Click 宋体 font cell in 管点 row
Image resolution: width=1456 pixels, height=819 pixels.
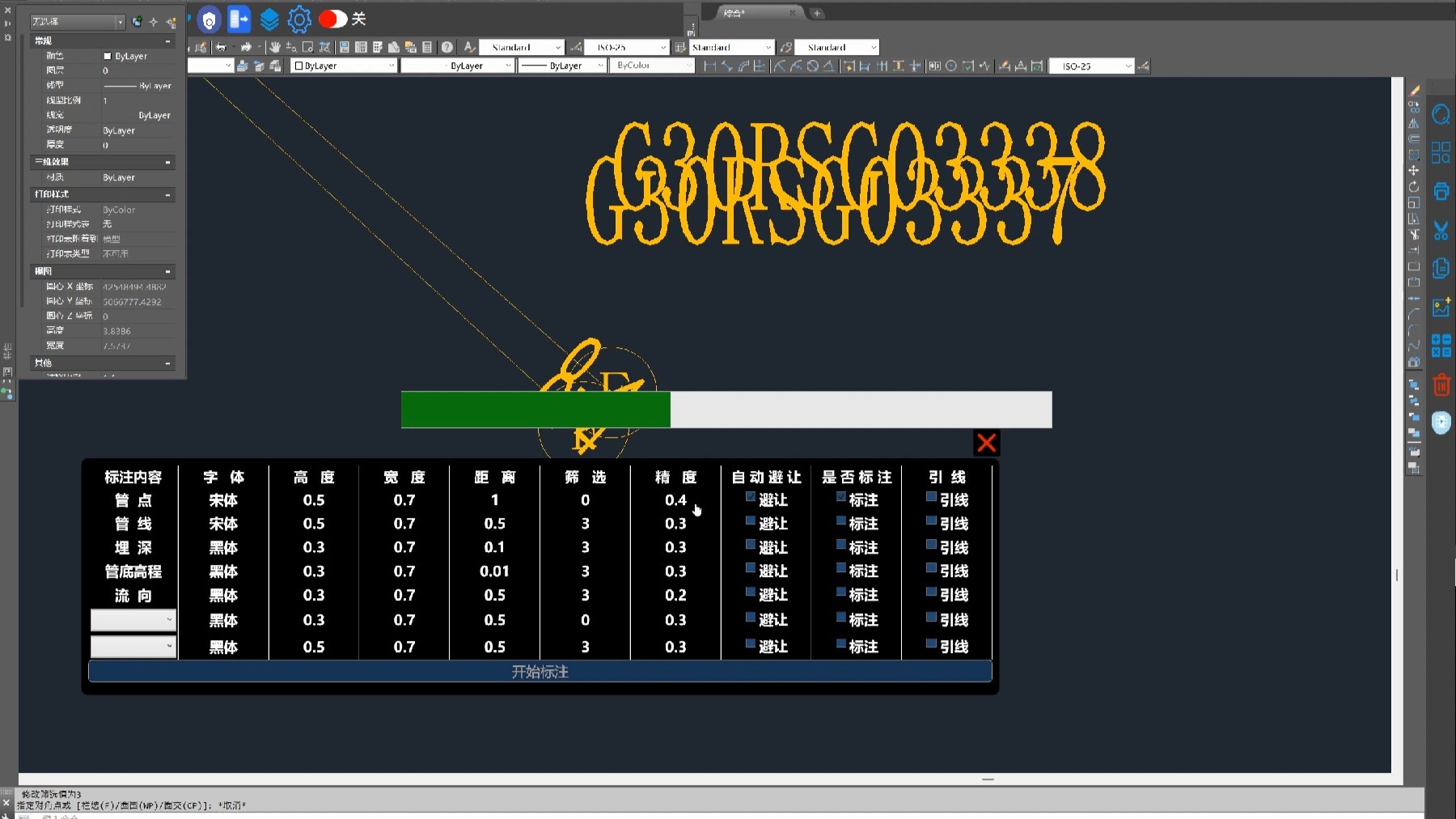pyautogui.click(x=223, y=500)
